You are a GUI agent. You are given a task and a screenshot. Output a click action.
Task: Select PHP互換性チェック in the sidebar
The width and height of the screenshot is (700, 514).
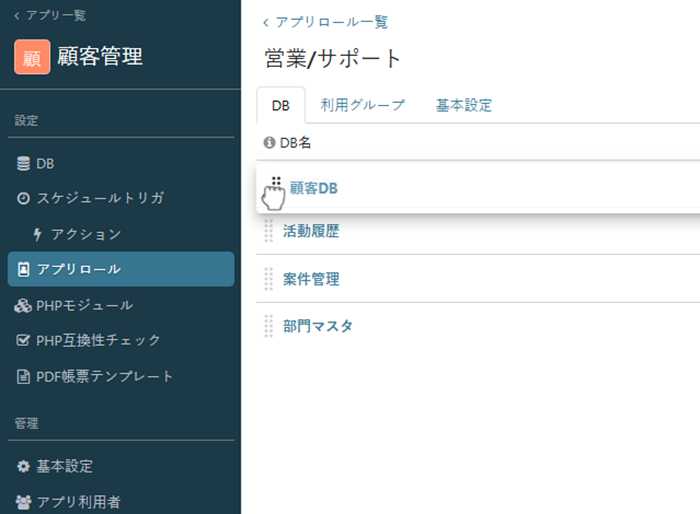pyautogui.click(x=98, y=340)
